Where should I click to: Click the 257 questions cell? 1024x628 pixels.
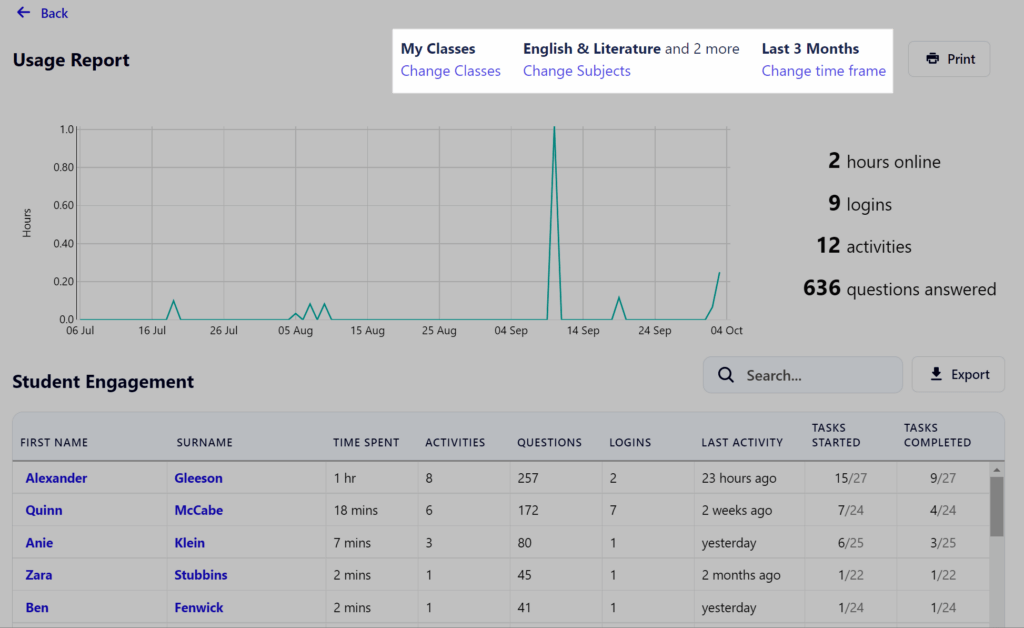(x=528, y=478)
